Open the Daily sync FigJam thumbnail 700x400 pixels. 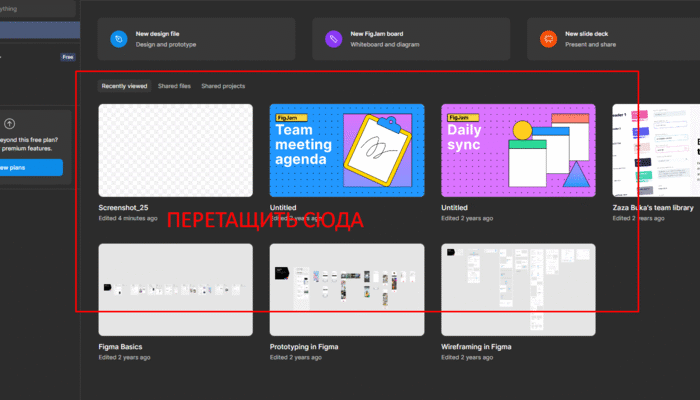click(x=518, y=150)
